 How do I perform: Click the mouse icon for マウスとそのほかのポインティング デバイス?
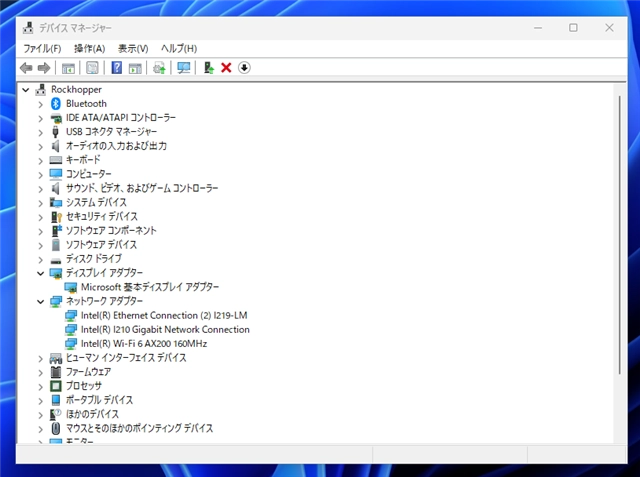pos(56,428)
